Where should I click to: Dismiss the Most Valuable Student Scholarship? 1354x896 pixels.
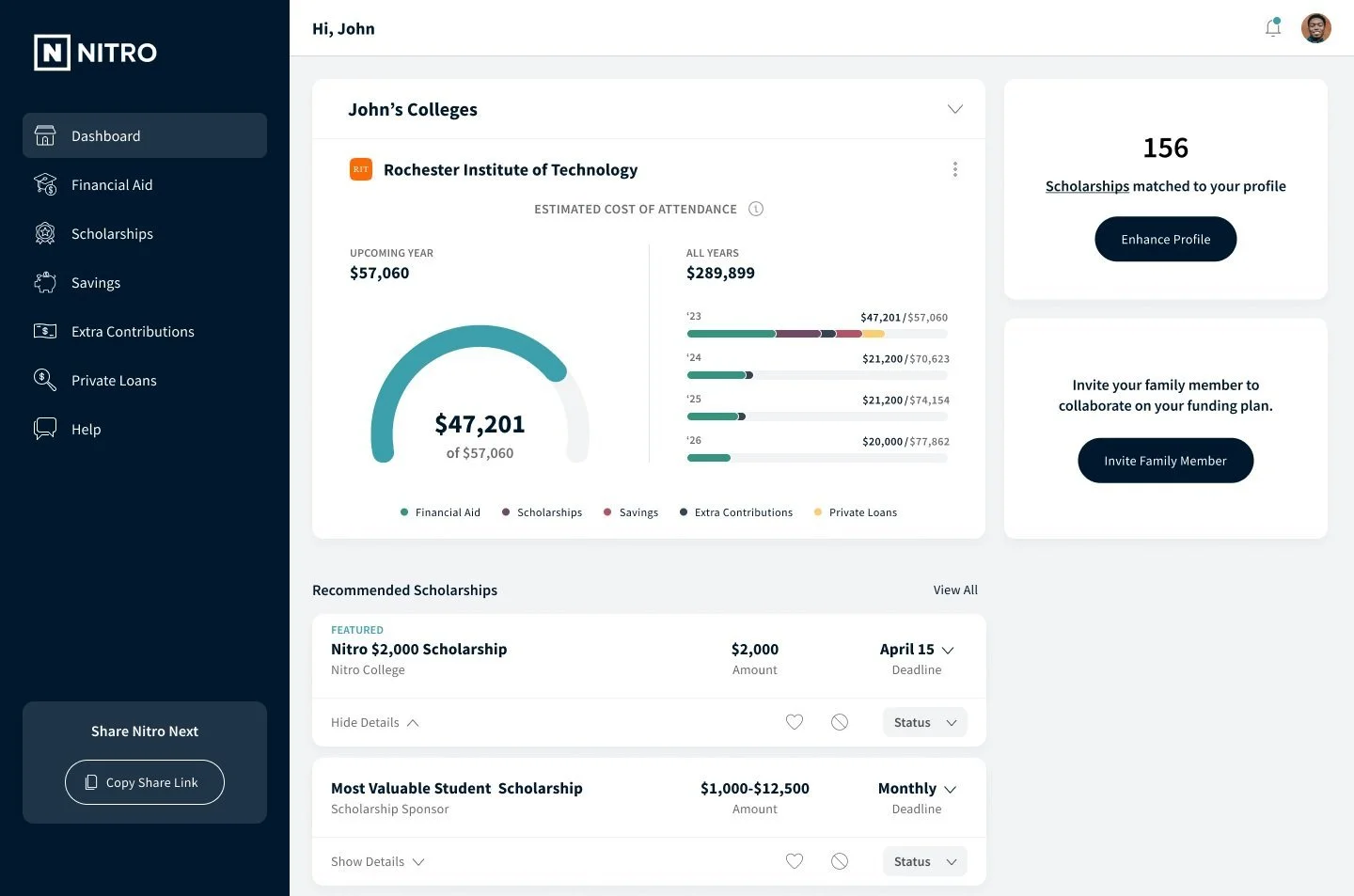point(840,861)
